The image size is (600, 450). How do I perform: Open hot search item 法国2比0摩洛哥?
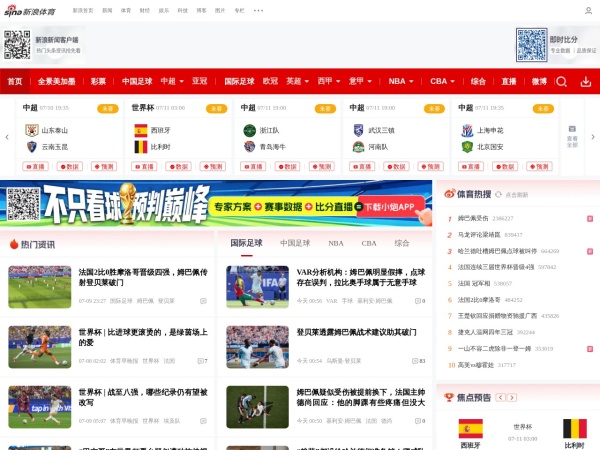(x=479, y=300)
